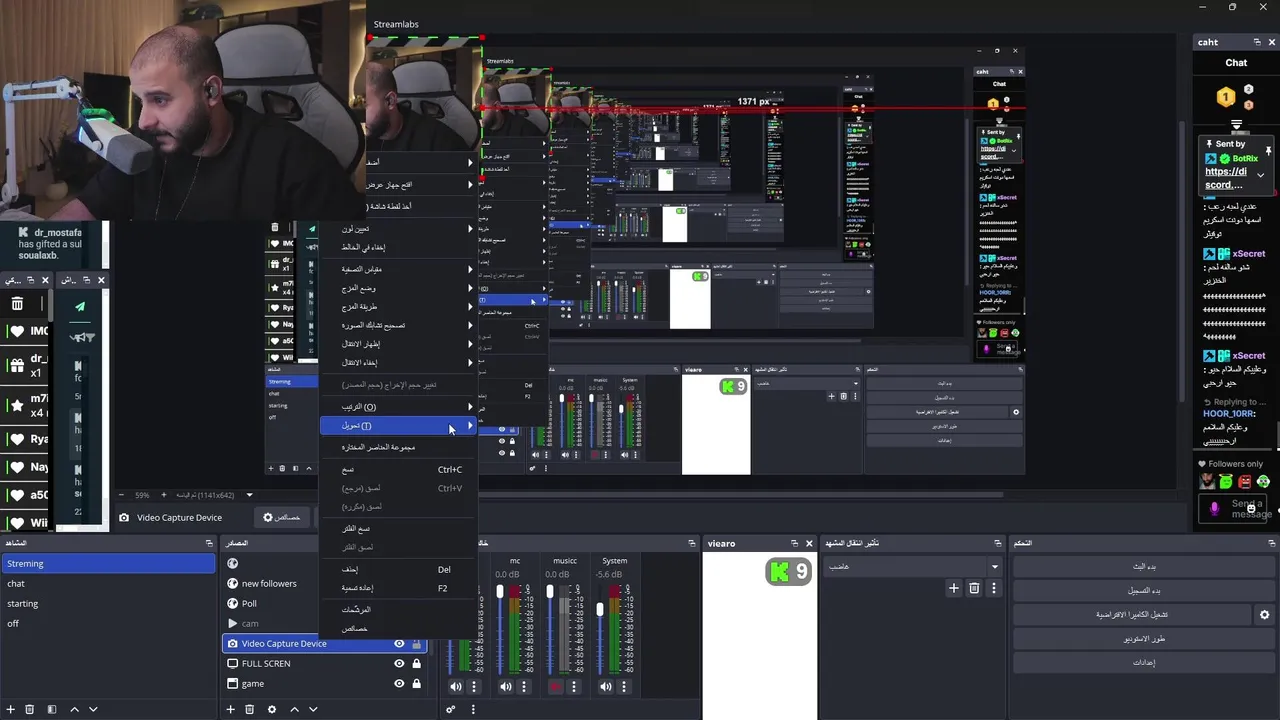Open scene transition three-dot menu
This screenshot has height=720, width=1280.
tap(993, 588)
